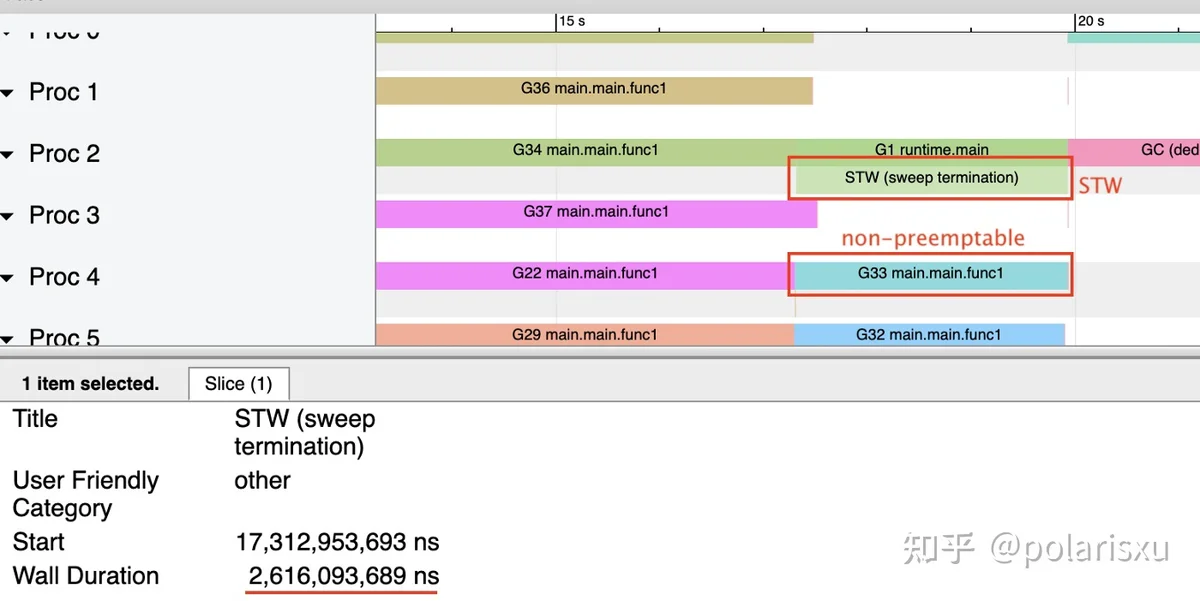Collapse the Proc 4 row
Image resolution: width=1200 pixels, height=601 pixels.
8,278
